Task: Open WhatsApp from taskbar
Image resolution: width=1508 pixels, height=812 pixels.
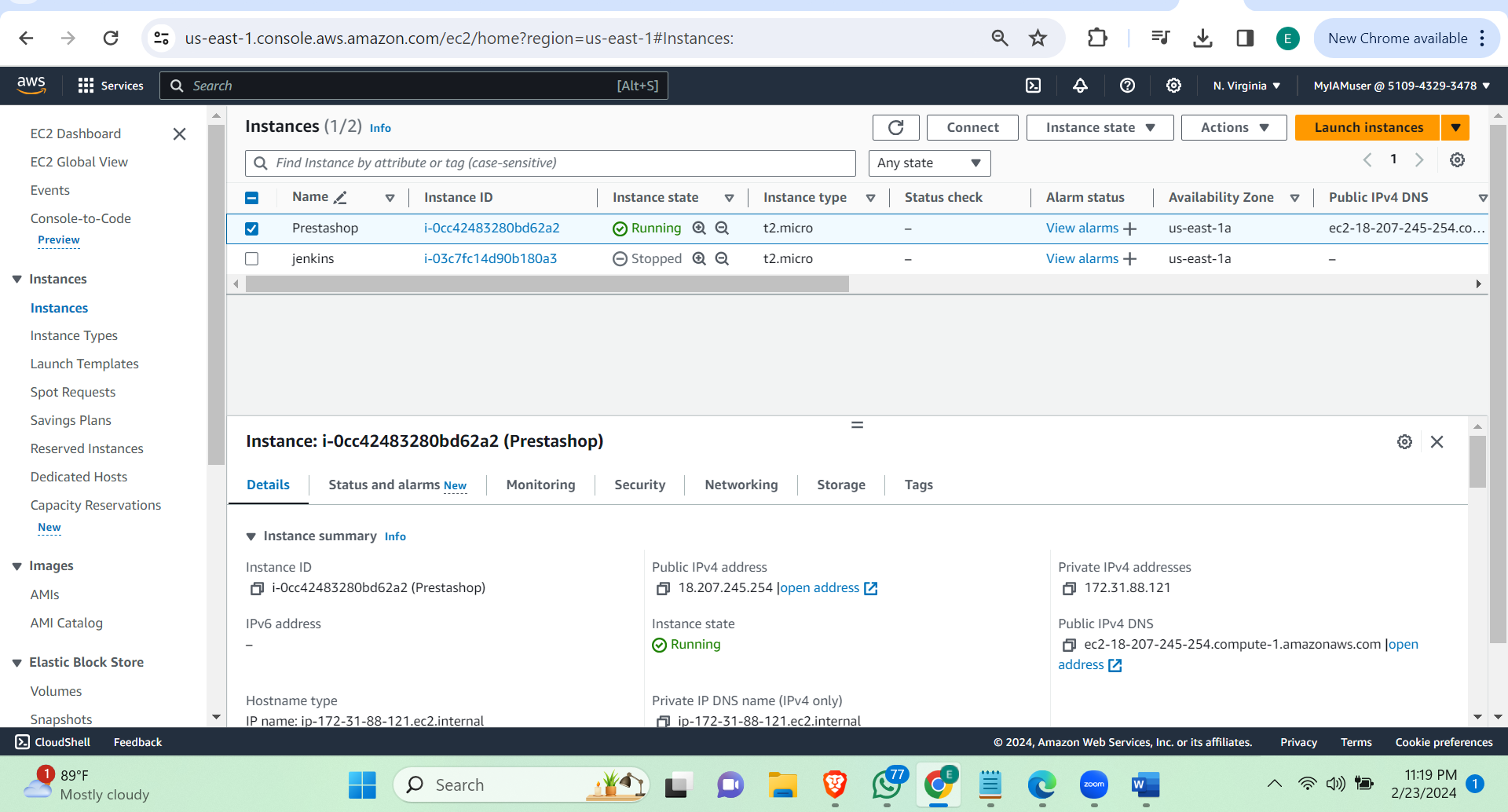Action: (888, 785)
